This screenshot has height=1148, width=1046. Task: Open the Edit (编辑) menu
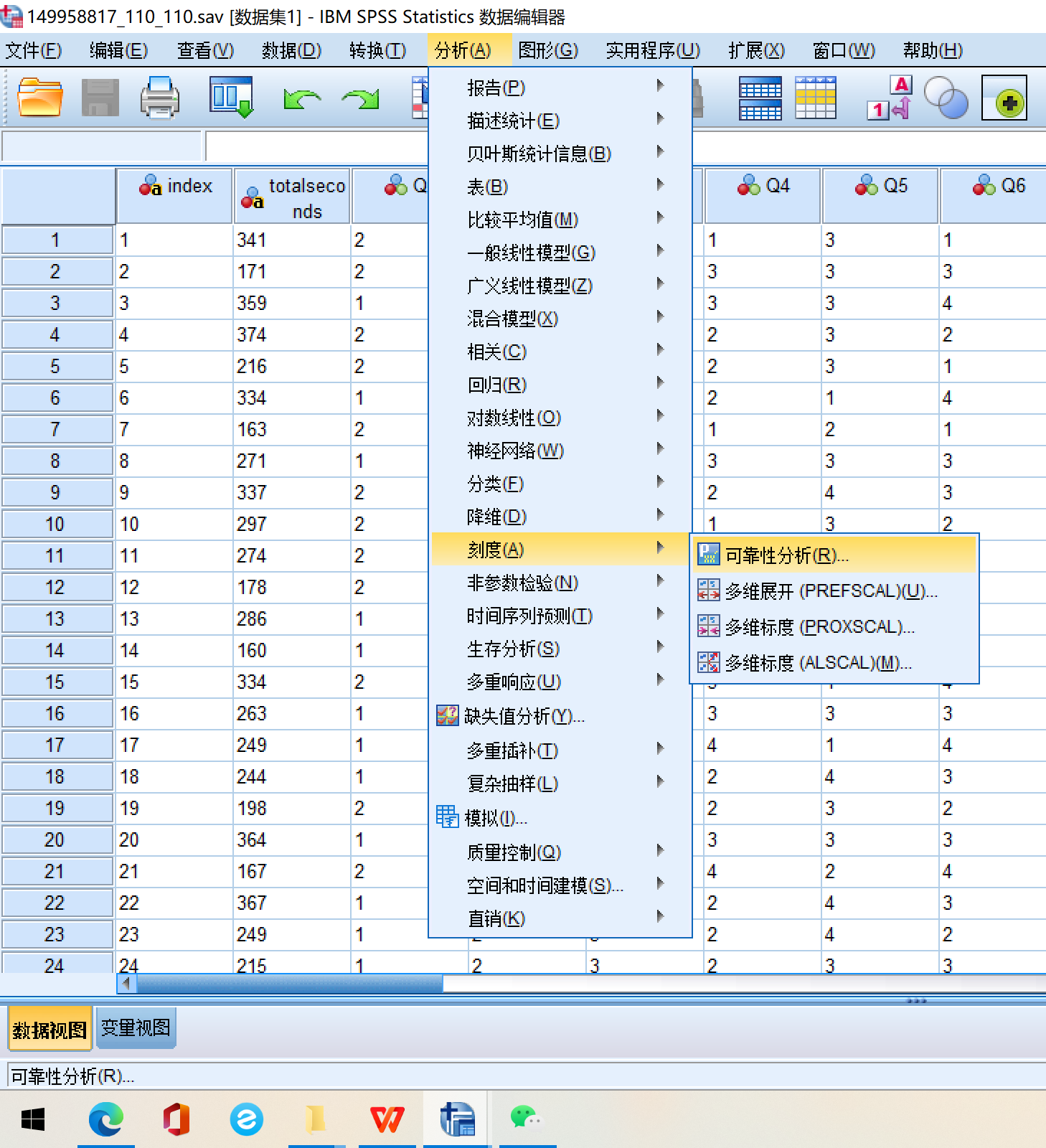118,50
